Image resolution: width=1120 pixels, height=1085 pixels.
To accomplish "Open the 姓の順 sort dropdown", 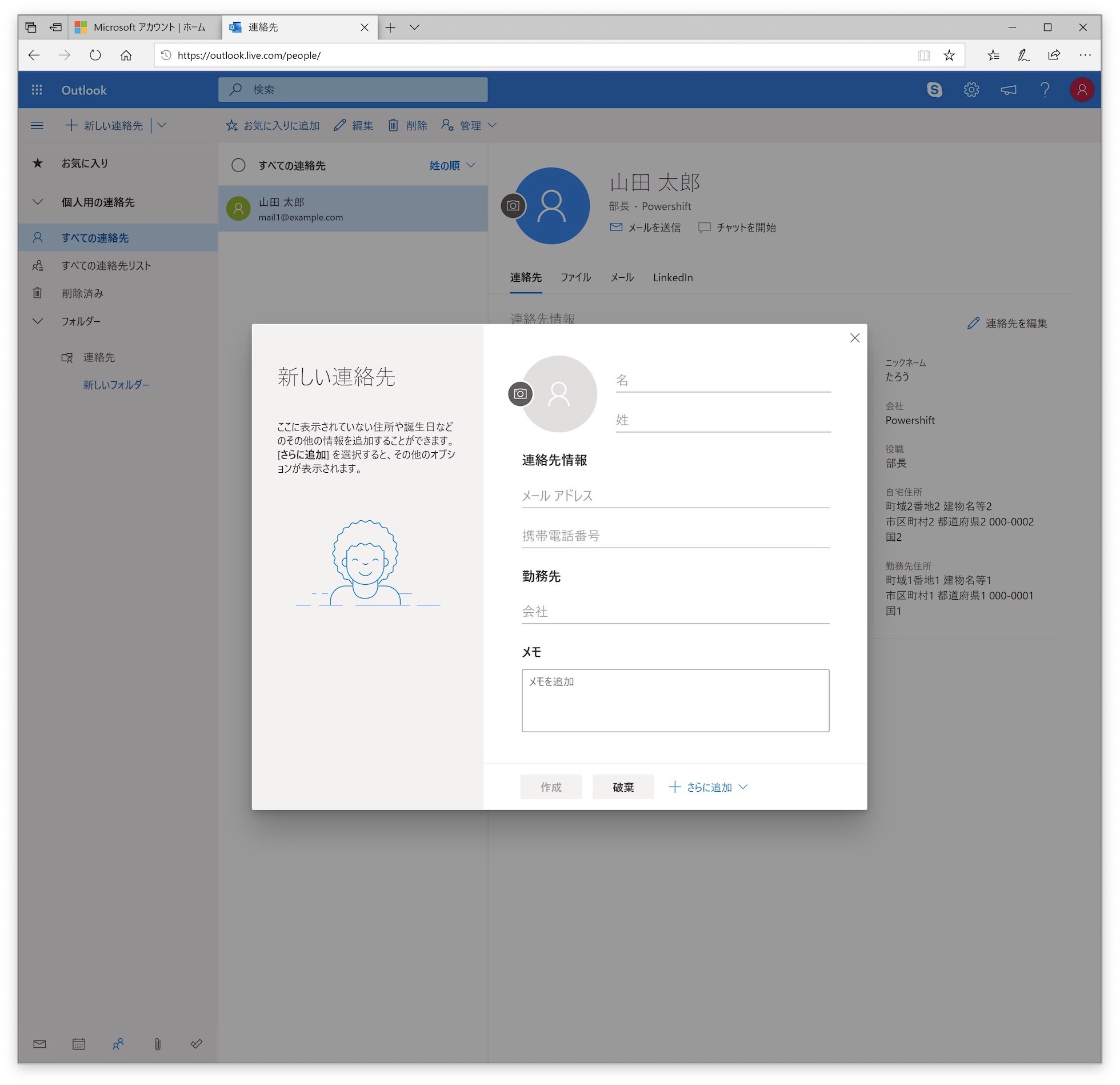I will tap(452, 165).
